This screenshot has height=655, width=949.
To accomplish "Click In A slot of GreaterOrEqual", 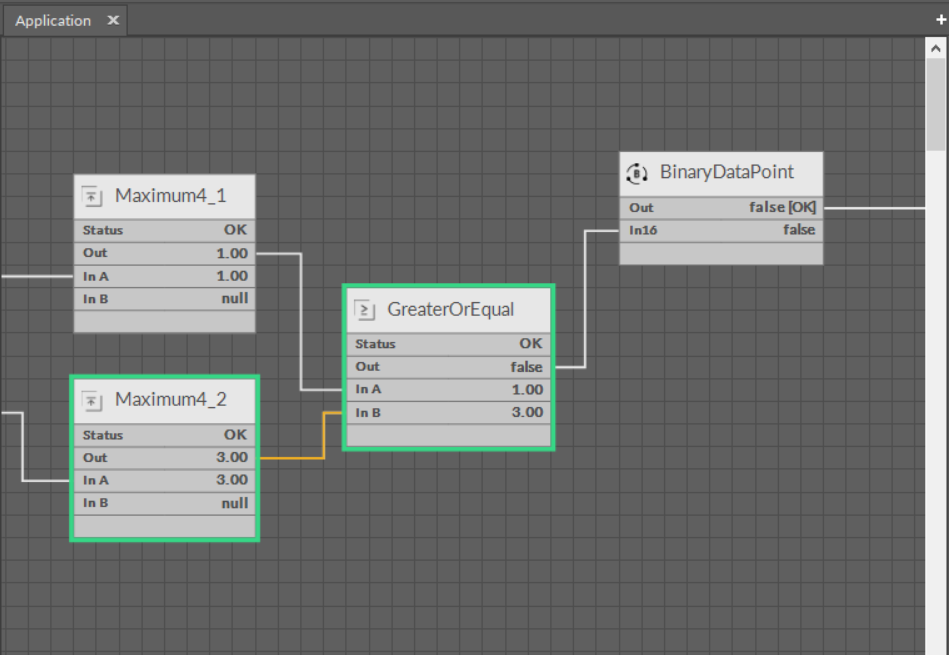I will click(448, 390).
